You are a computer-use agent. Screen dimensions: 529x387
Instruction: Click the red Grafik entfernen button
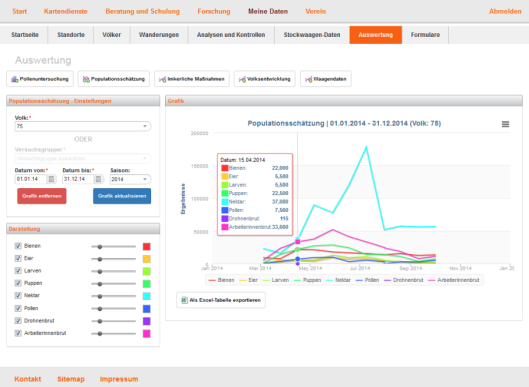point(42,196)
